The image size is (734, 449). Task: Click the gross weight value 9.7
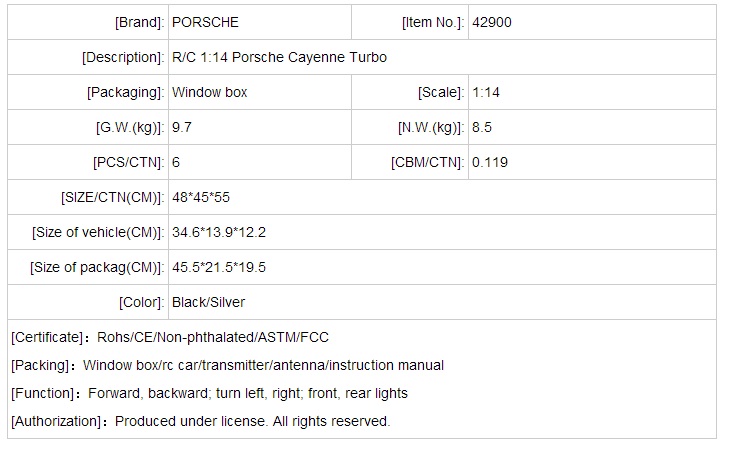[x=182, y=127]
